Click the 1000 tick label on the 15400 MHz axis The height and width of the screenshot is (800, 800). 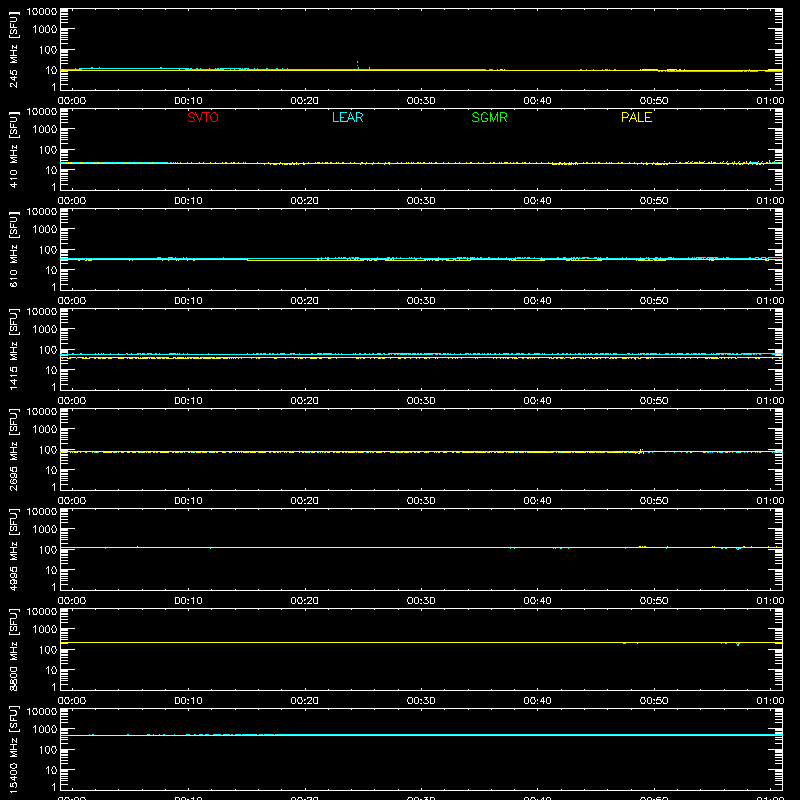tap(45, 730)
